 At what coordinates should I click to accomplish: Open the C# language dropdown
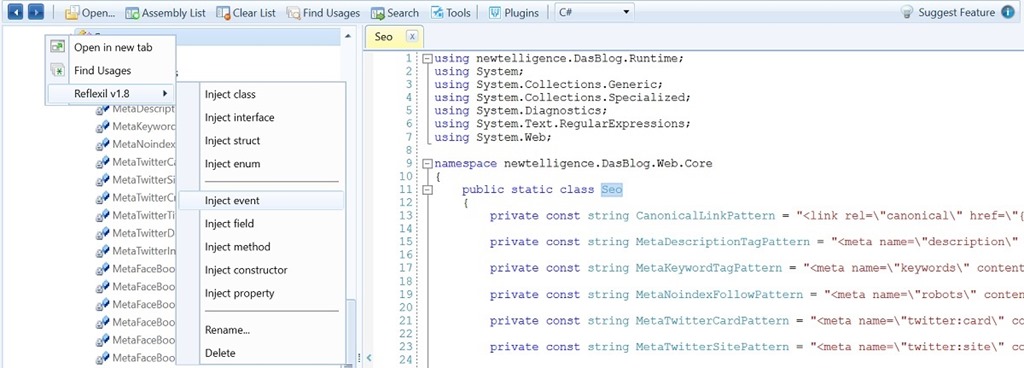coord(594,12)
